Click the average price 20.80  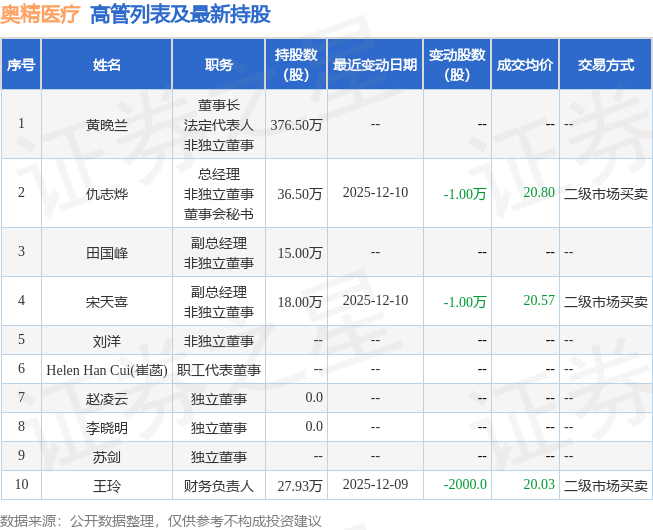click(539, 192)
